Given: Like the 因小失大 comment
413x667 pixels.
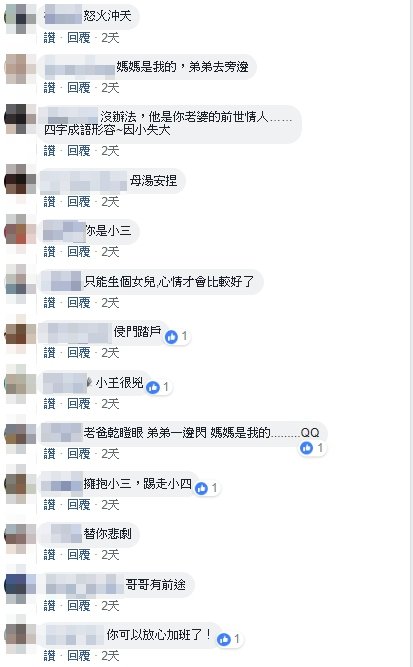Looking at the screenshot, I should pyautogui.click(x=49, y=151).
